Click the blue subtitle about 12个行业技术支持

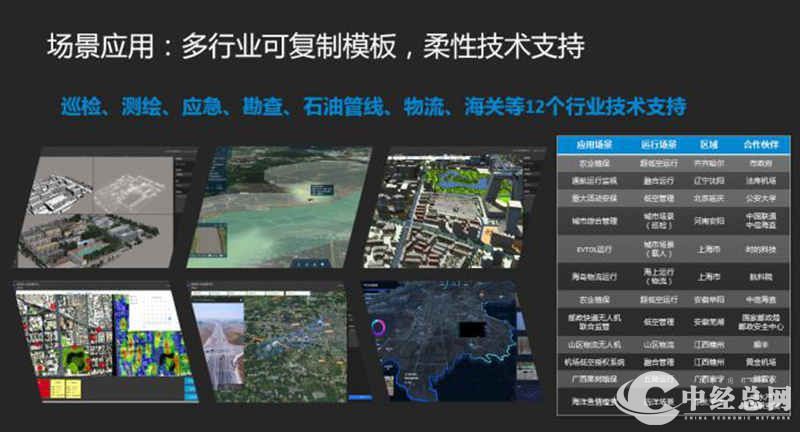tap(372, 106)
